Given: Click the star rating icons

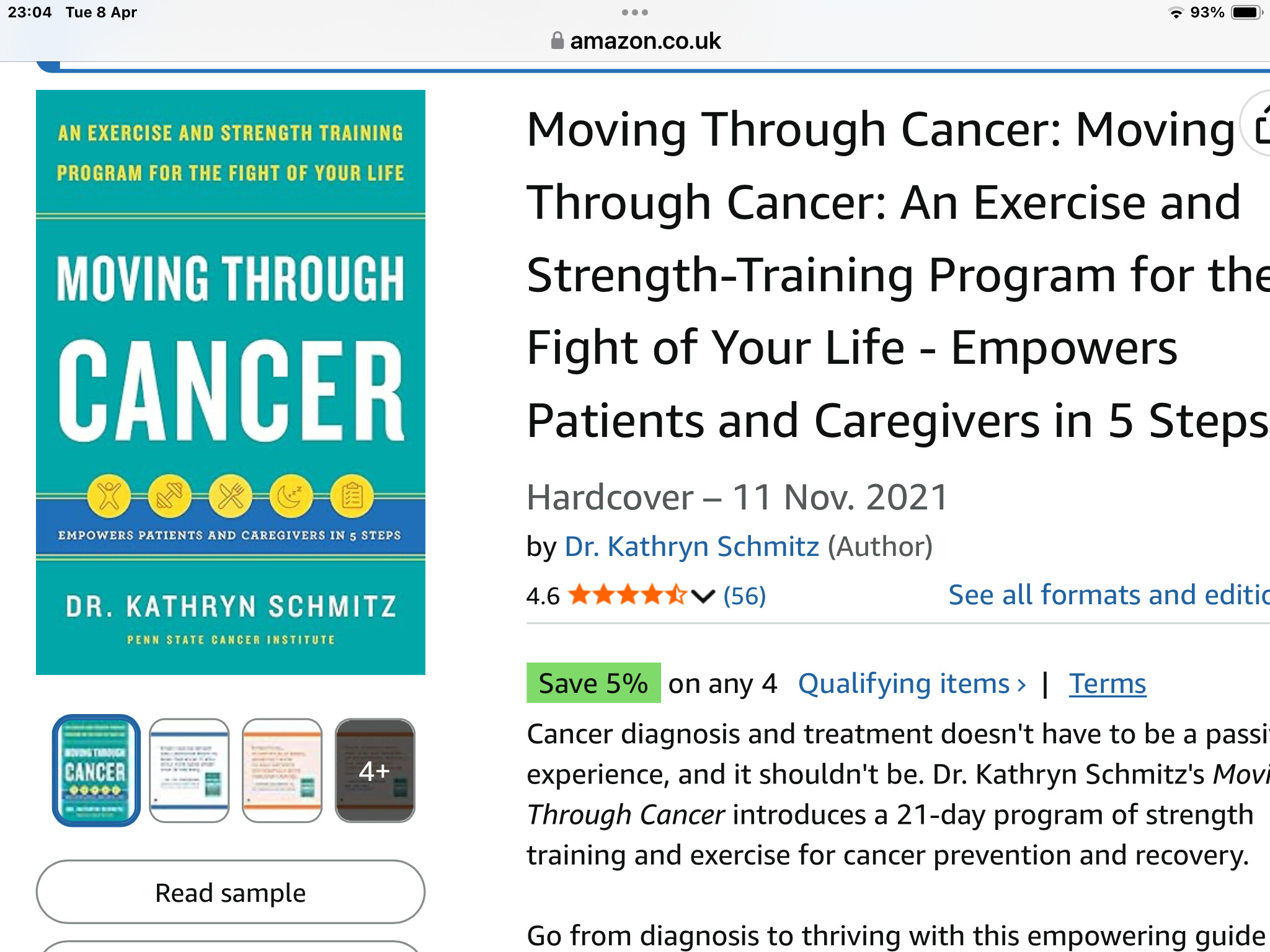Looking at the screenshot, I should 628,595.
